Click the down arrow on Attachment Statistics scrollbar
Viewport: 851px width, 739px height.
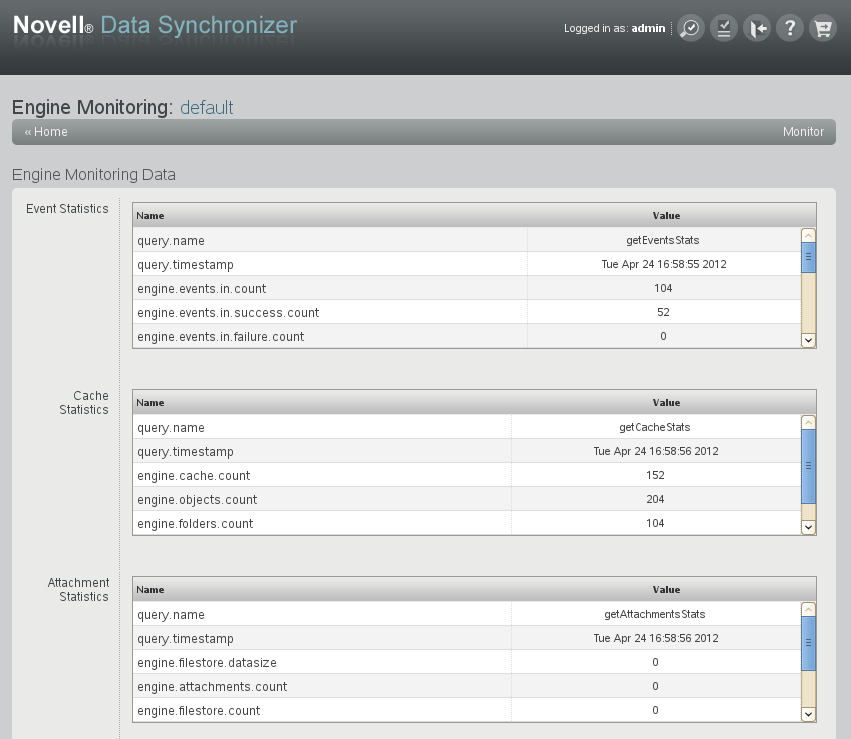pyautogui.click(x=808, y=713)
